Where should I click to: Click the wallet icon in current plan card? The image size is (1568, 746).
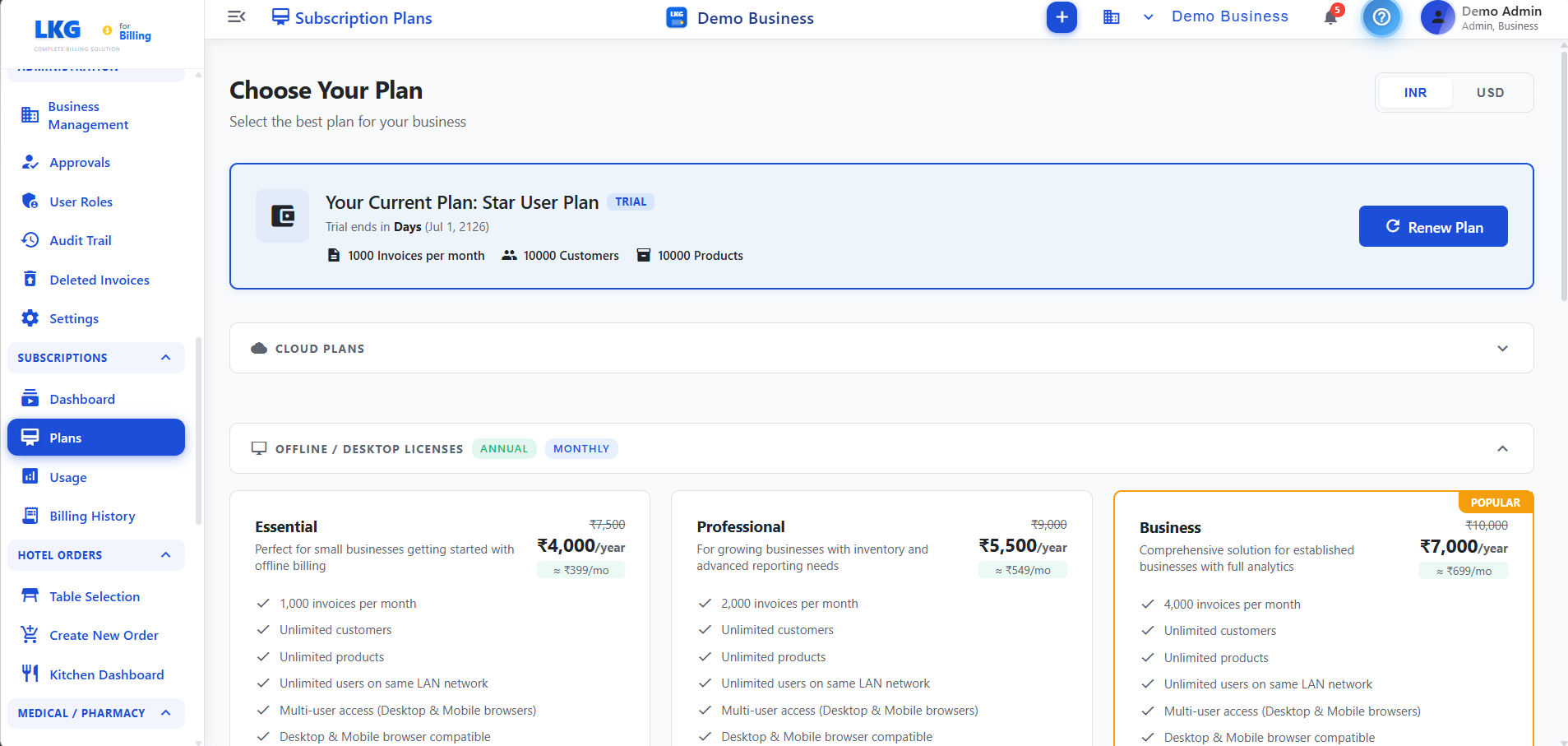[x=283, y=216]
